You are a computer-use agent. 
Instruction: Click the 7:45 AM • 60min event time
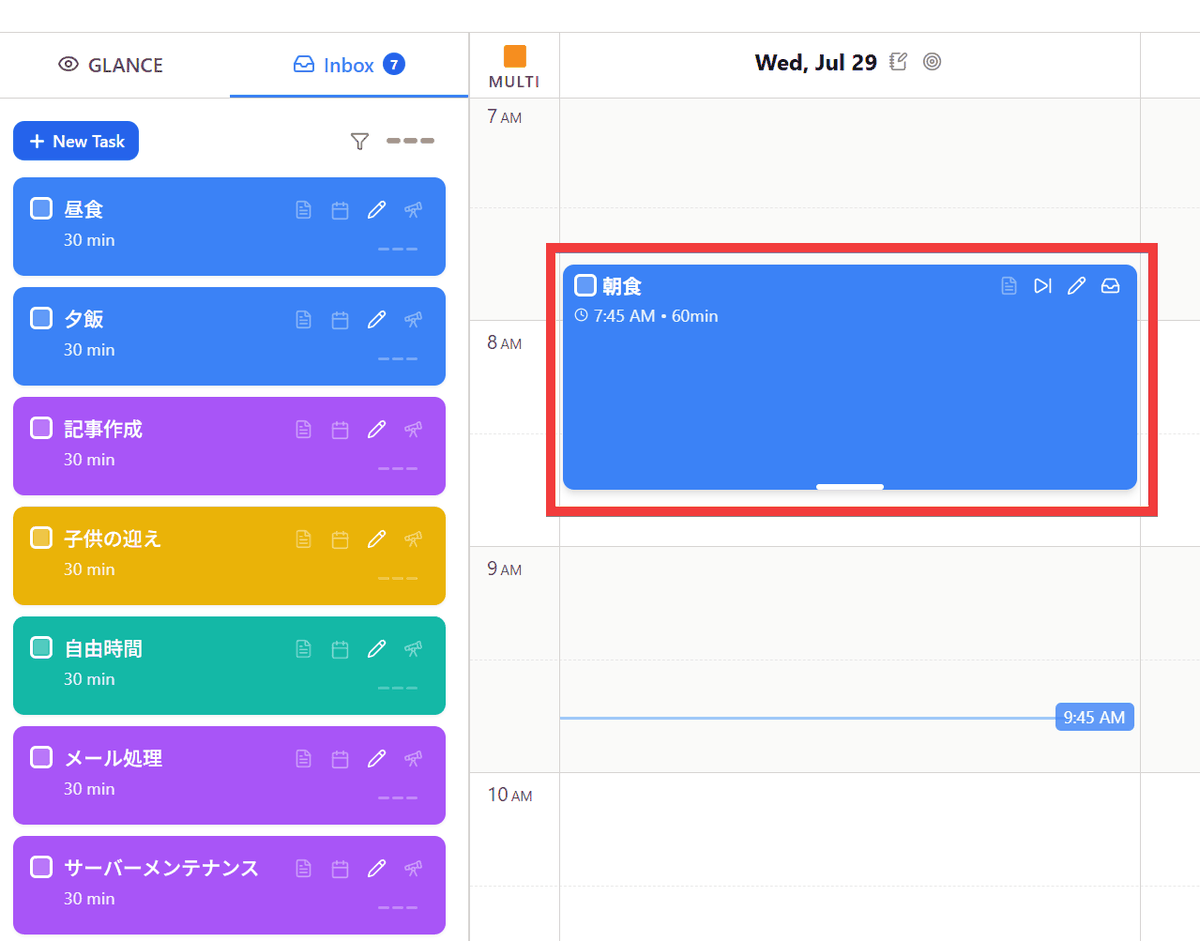tap(656, 316)
